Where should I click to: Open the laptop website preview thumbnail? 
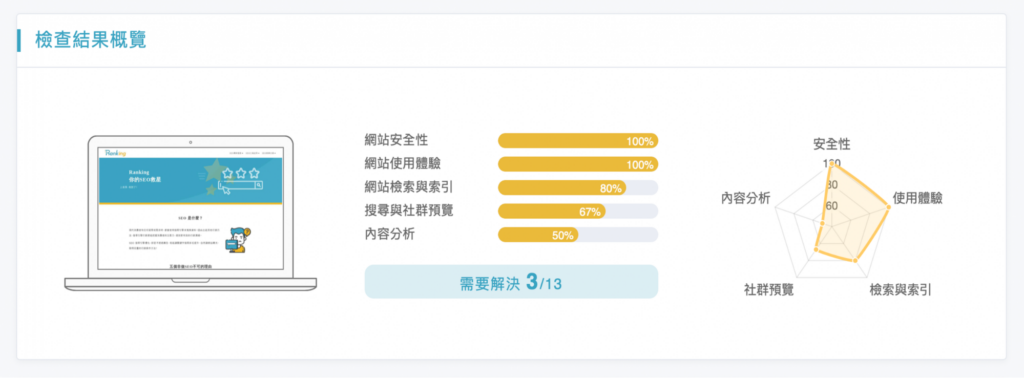(191, 213)
